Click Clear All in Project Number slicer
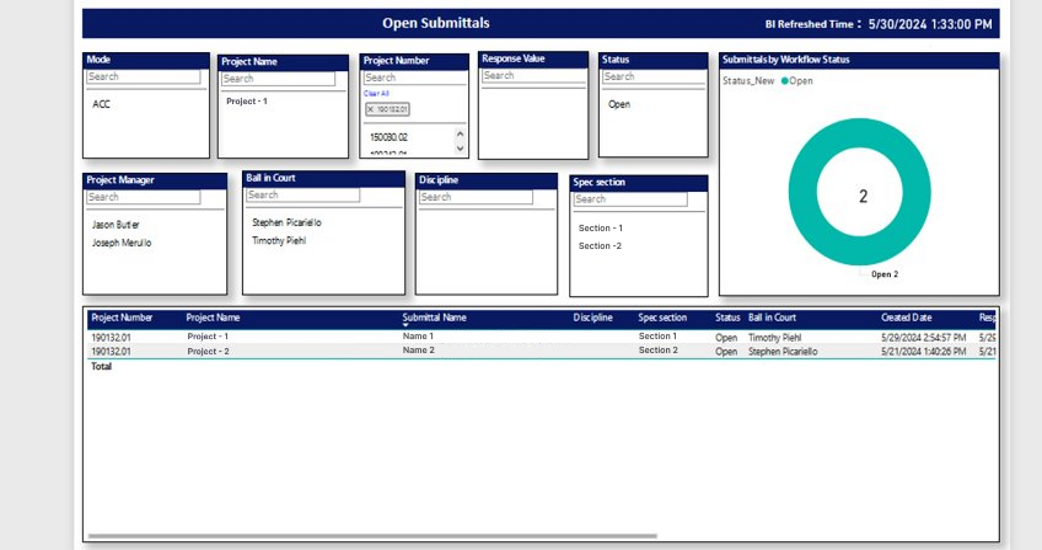The height and width of the screenshot is (550, 1042). tap(376, 93)
